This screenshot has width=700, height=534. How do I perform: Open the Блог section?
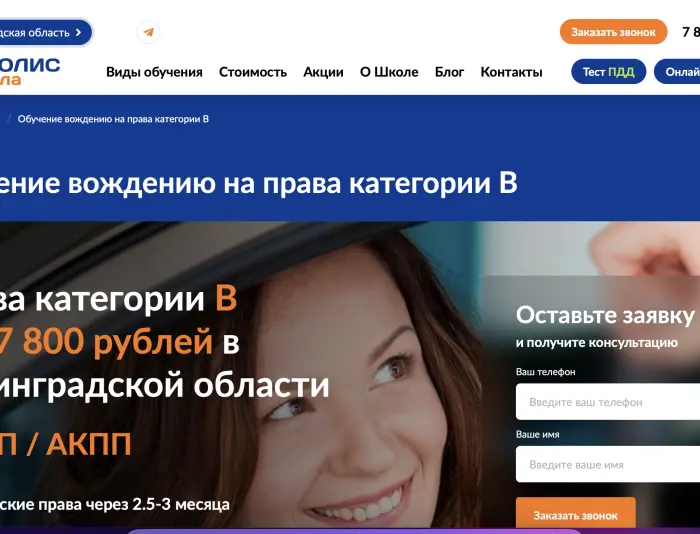click(x=449, y=72)
